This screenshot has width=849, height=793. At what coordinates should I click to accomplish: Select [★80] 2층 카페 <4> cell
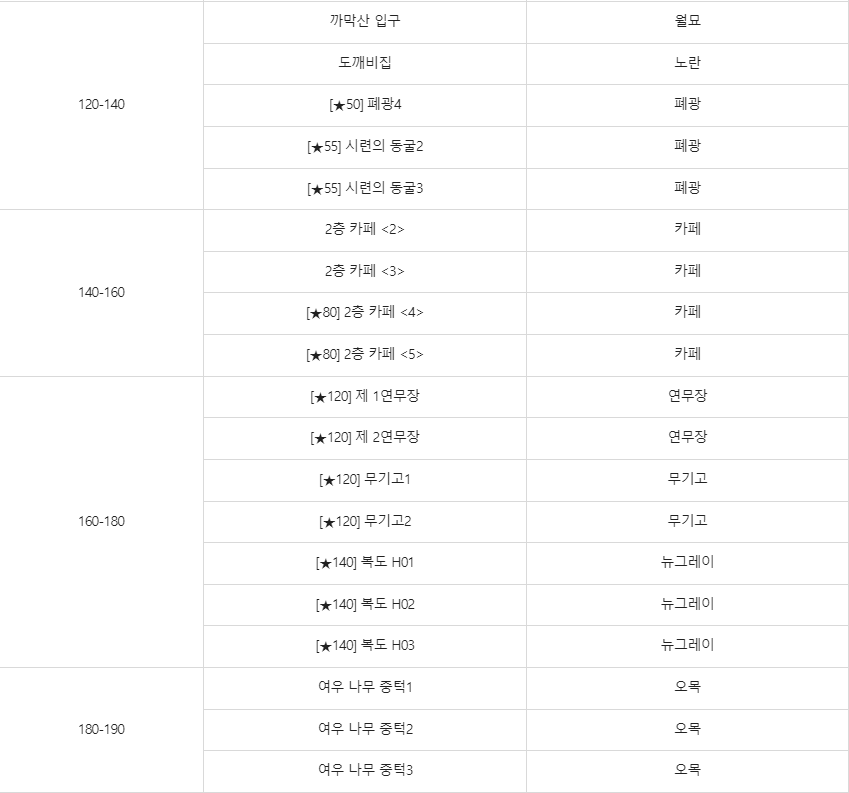tap(365, 313)
